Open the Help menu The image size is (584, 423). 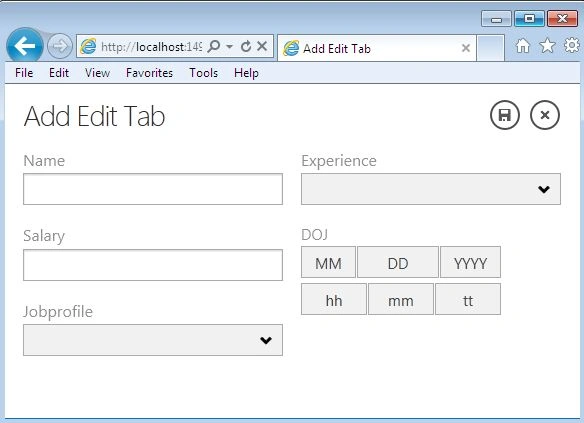click(246, 73)
